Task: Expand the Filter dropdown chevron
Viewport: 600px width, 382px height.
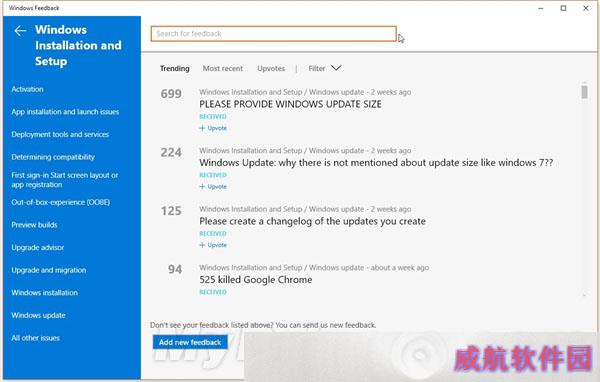Action: (x=336, y=68)
